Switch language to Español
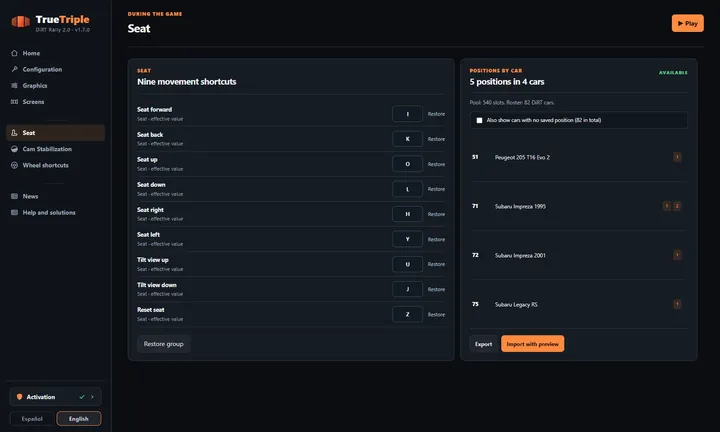 (32, 419)
